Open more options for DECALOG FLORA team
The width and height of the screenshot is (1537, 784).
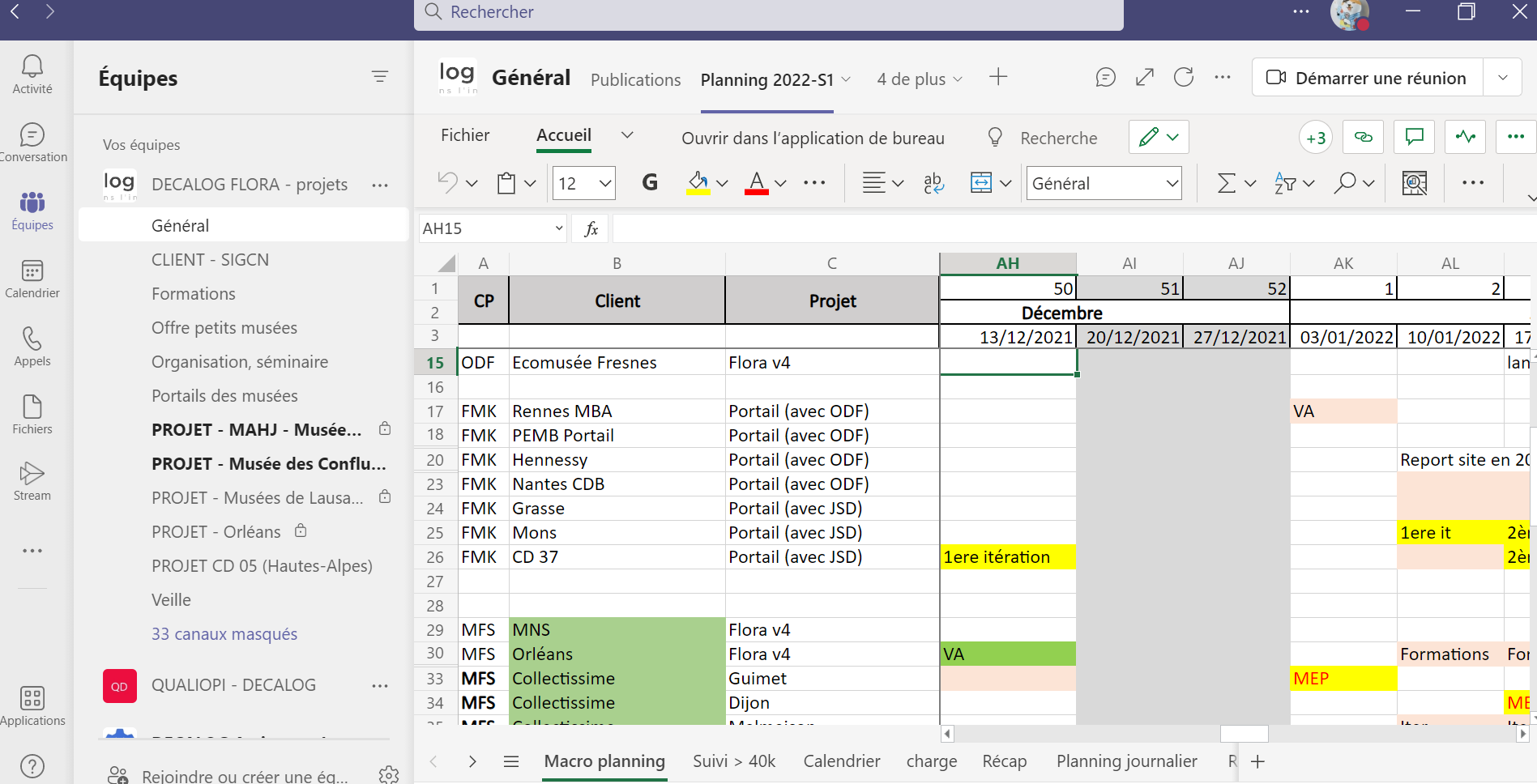point(380,185)
